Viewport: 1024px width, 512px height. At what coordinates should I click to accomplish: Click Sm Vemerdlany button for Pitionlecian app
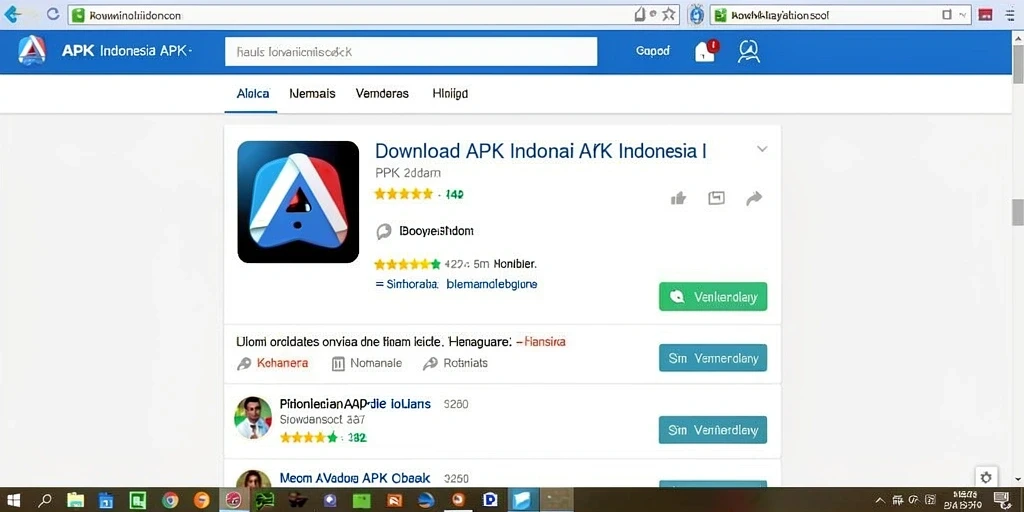point(713,430)
